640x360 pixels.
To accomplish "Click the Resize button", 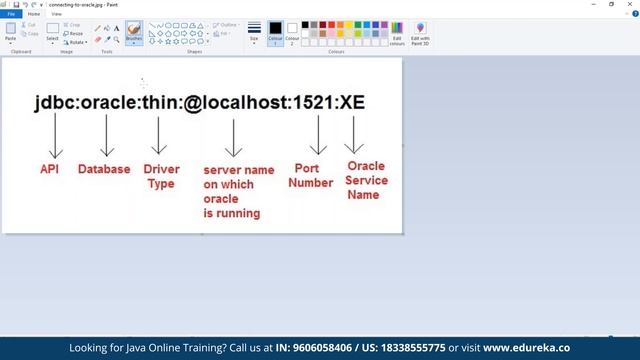I will click(73, 33).
